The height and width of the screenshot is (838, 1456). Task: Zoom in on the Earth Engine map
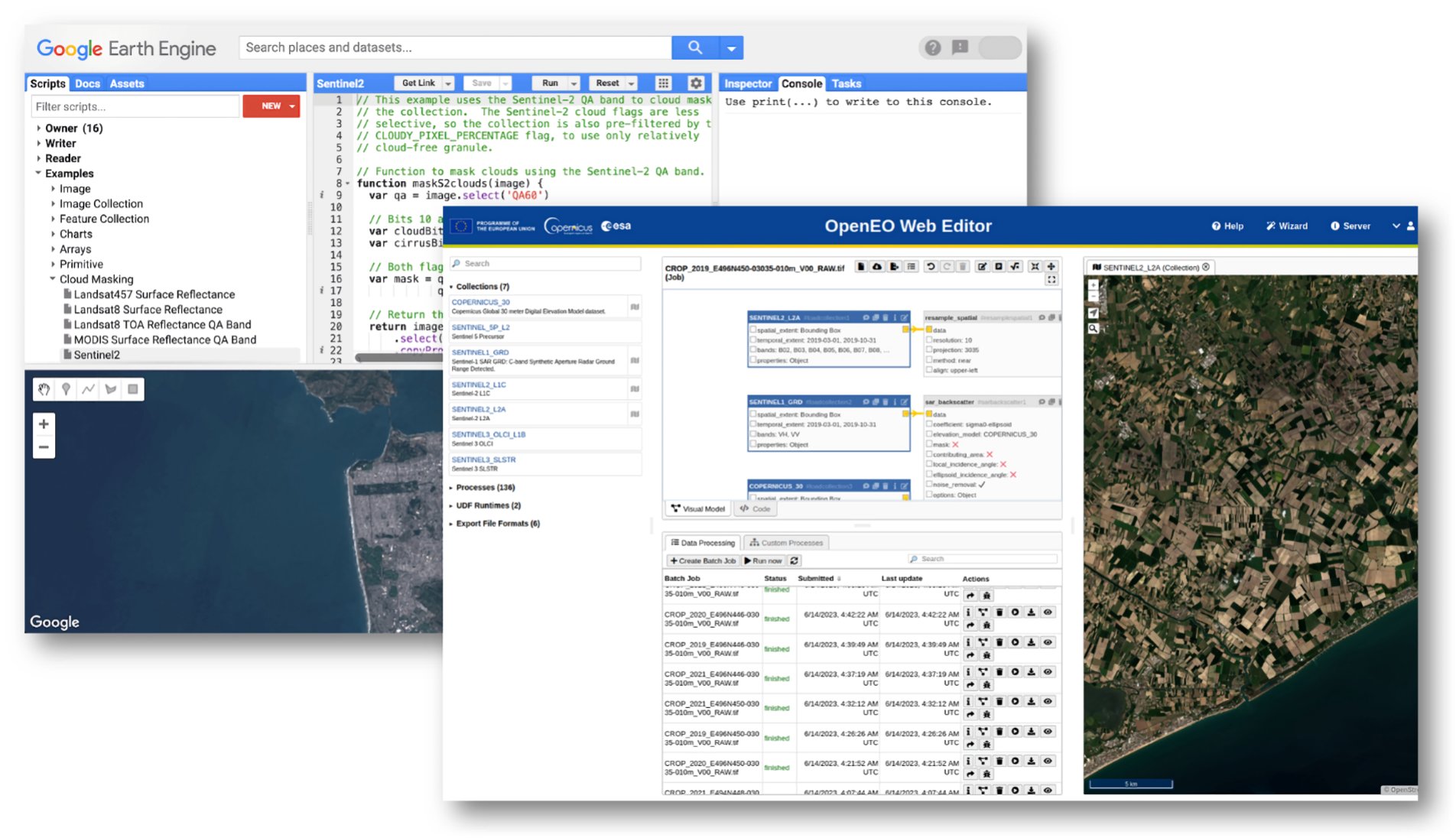pos(44,424)
